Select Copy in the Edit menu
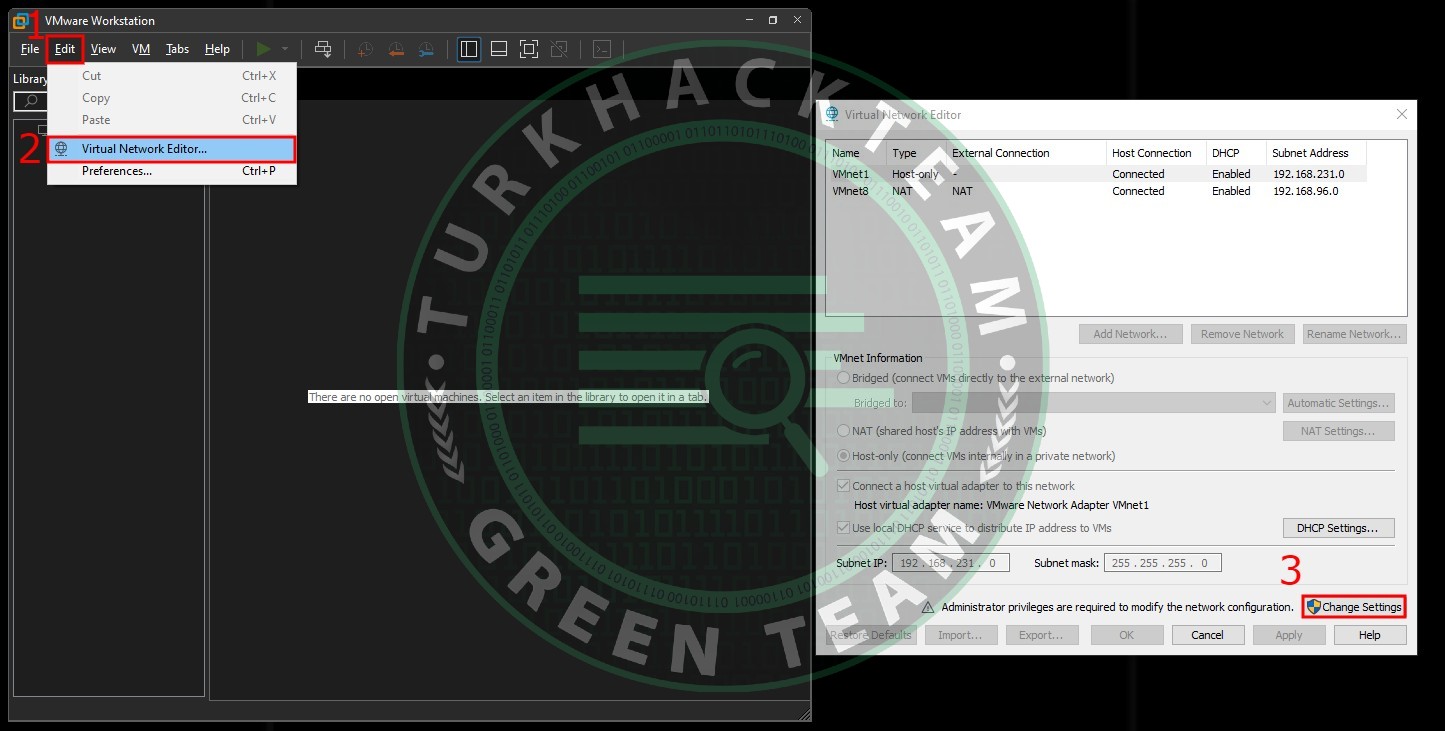This screenshot has width=1445, height=731. click(172, 98)
